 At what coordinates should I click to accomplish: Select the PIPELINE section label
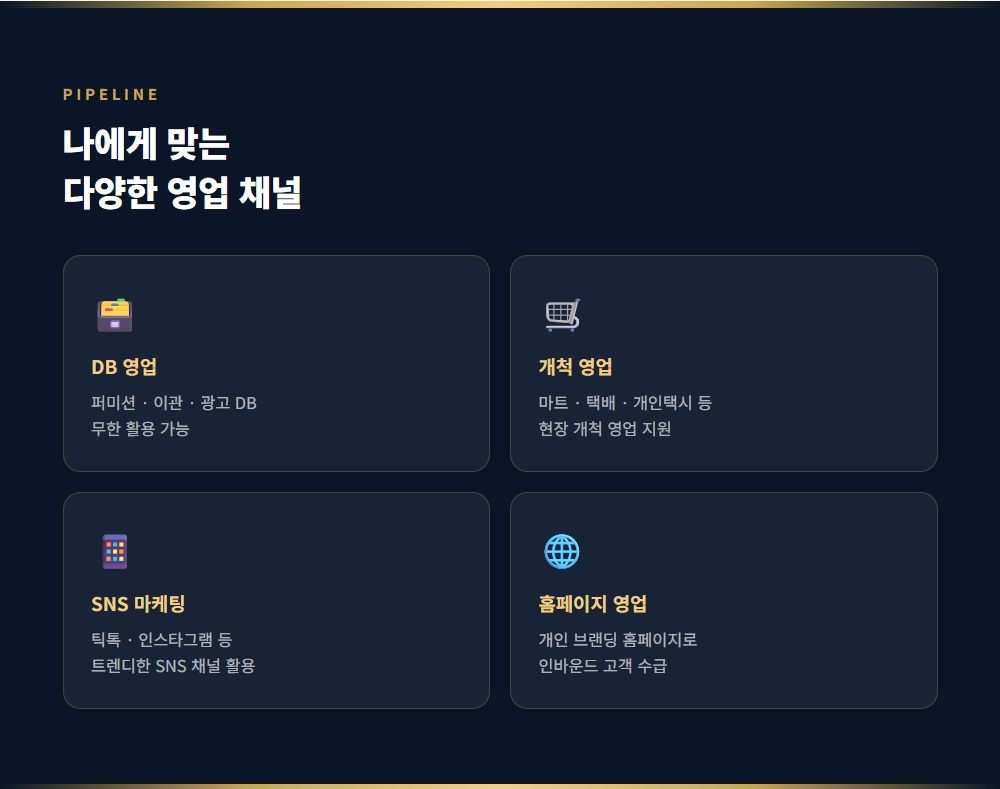coord(110,94)
